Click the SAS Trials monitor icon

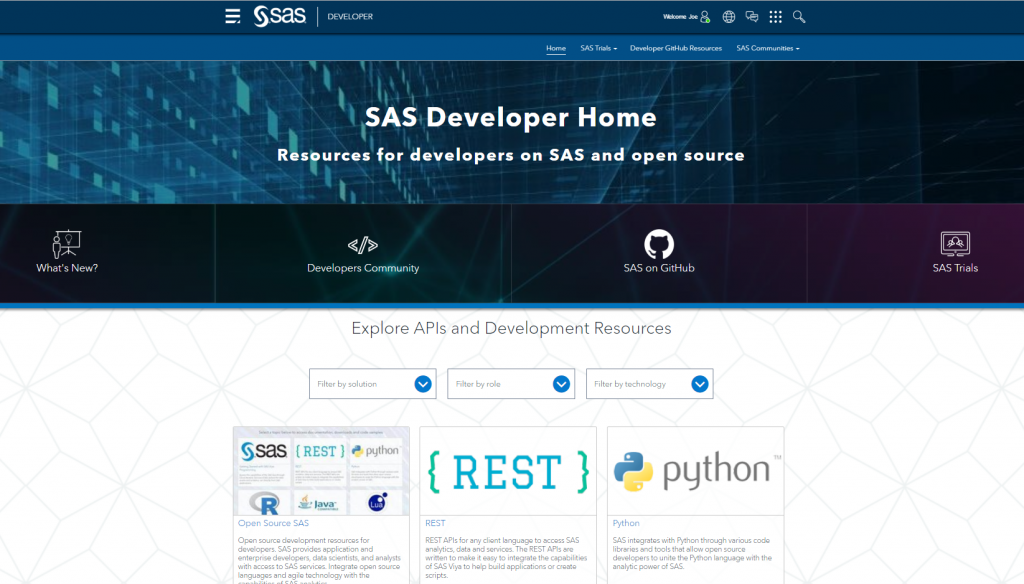coord(955,244)
